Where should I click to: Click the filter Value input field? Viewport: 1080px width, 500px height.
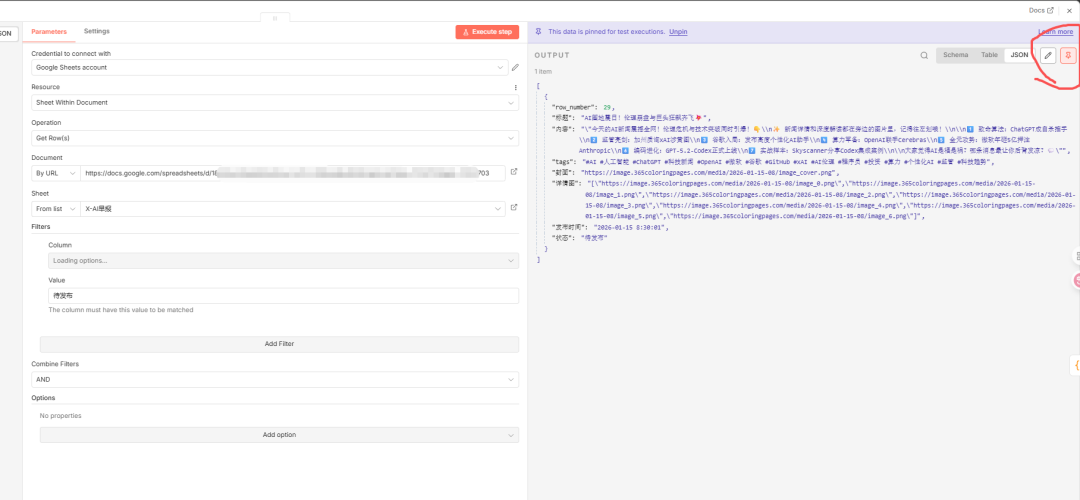click(283, 296)
